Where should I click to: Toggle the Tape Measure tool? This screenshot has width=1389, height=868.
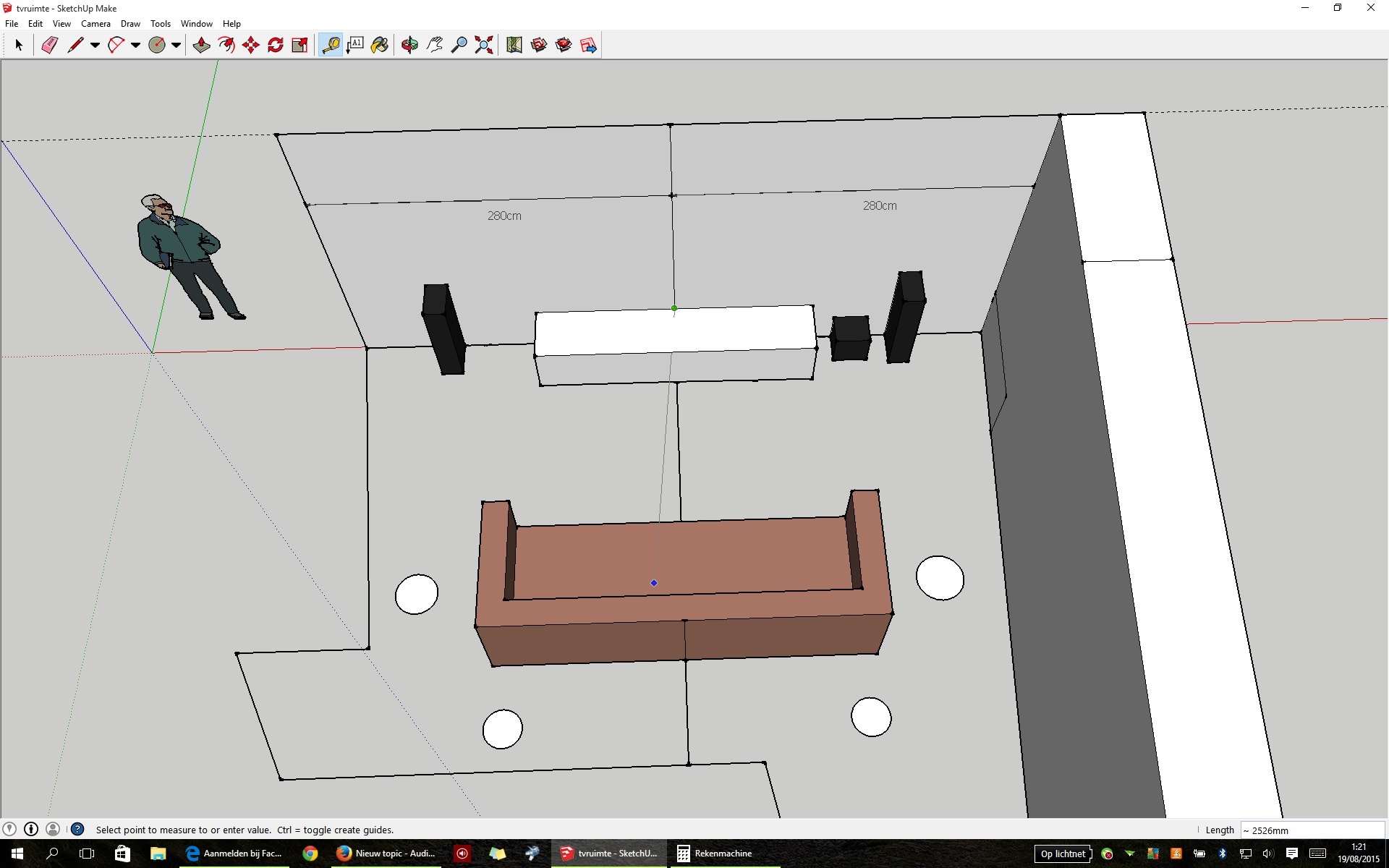click(331, 45)
